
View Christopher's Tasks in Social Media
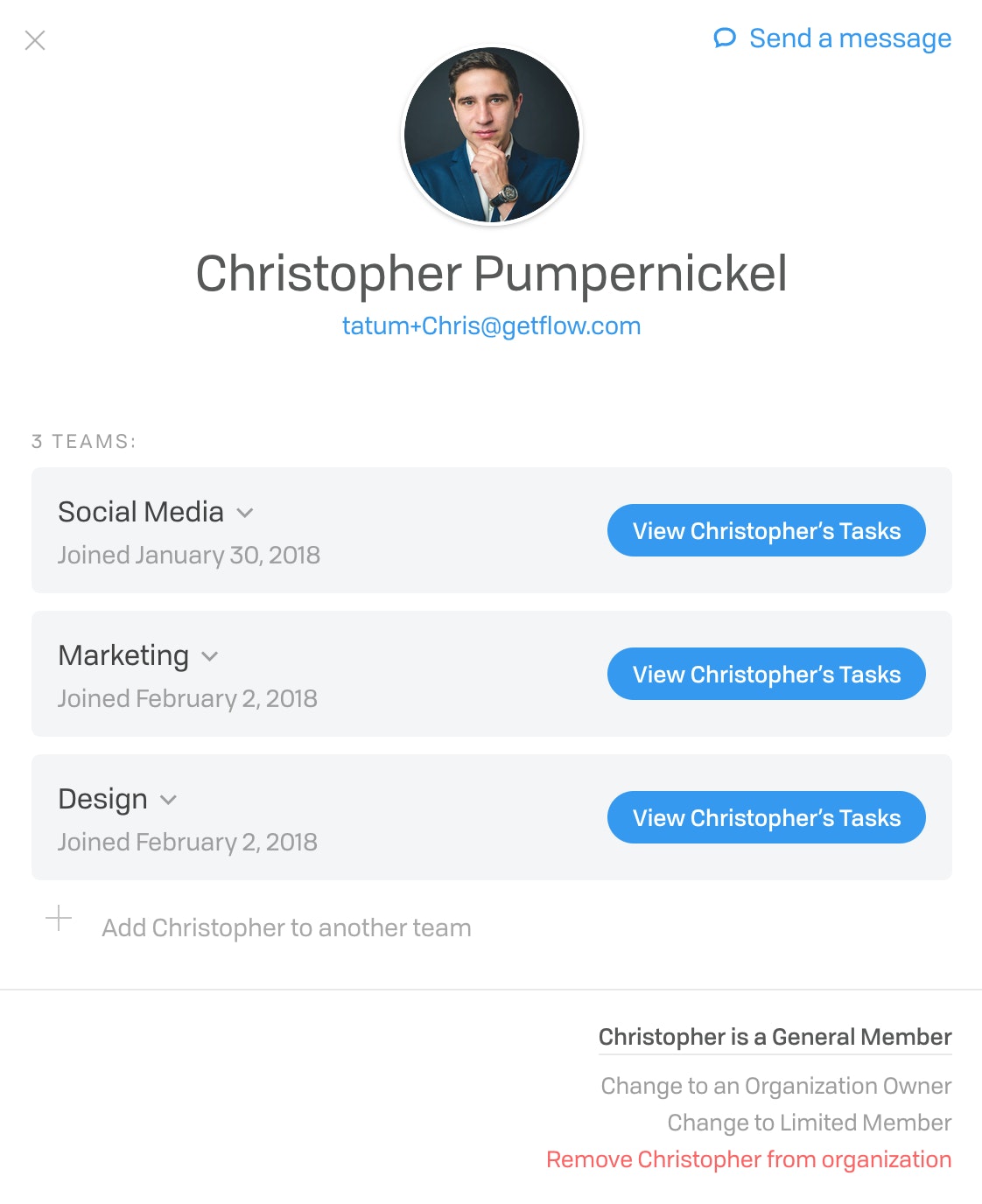(767, 530)
